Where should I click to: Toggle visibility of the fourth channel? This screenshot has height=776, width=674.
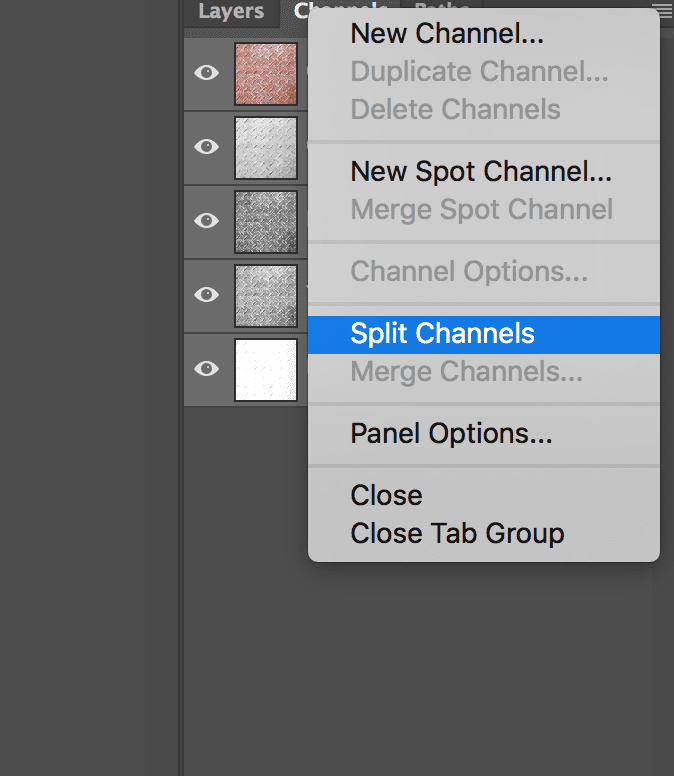[x=206, y=294]
